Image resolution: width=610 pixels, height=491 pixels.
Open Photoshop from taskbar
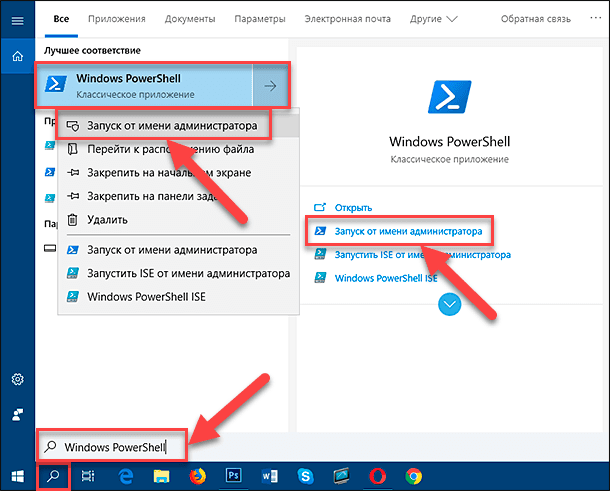[x=233, y=475]
